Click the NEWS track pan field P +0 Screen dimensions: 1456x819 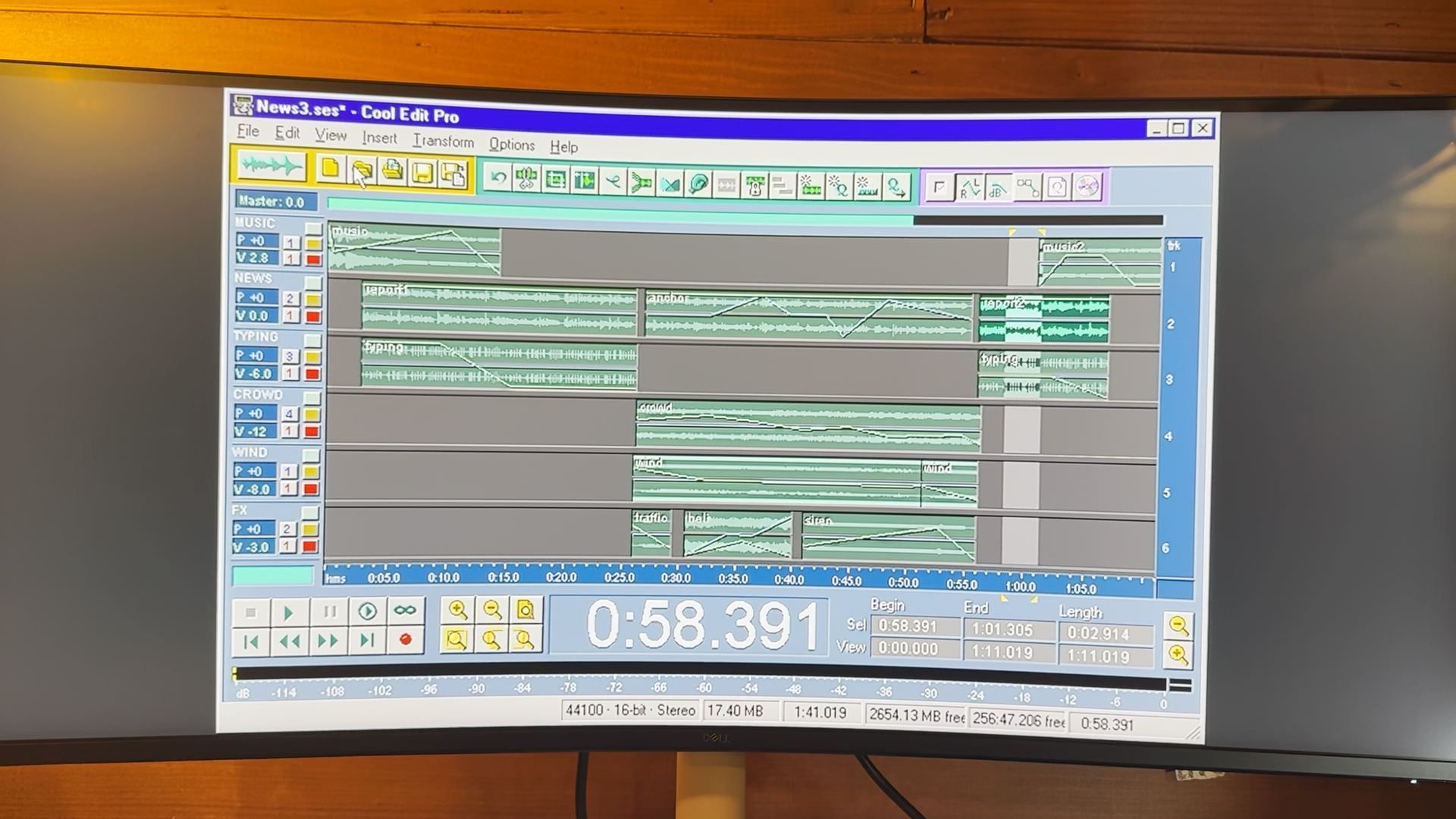point(256,297)
